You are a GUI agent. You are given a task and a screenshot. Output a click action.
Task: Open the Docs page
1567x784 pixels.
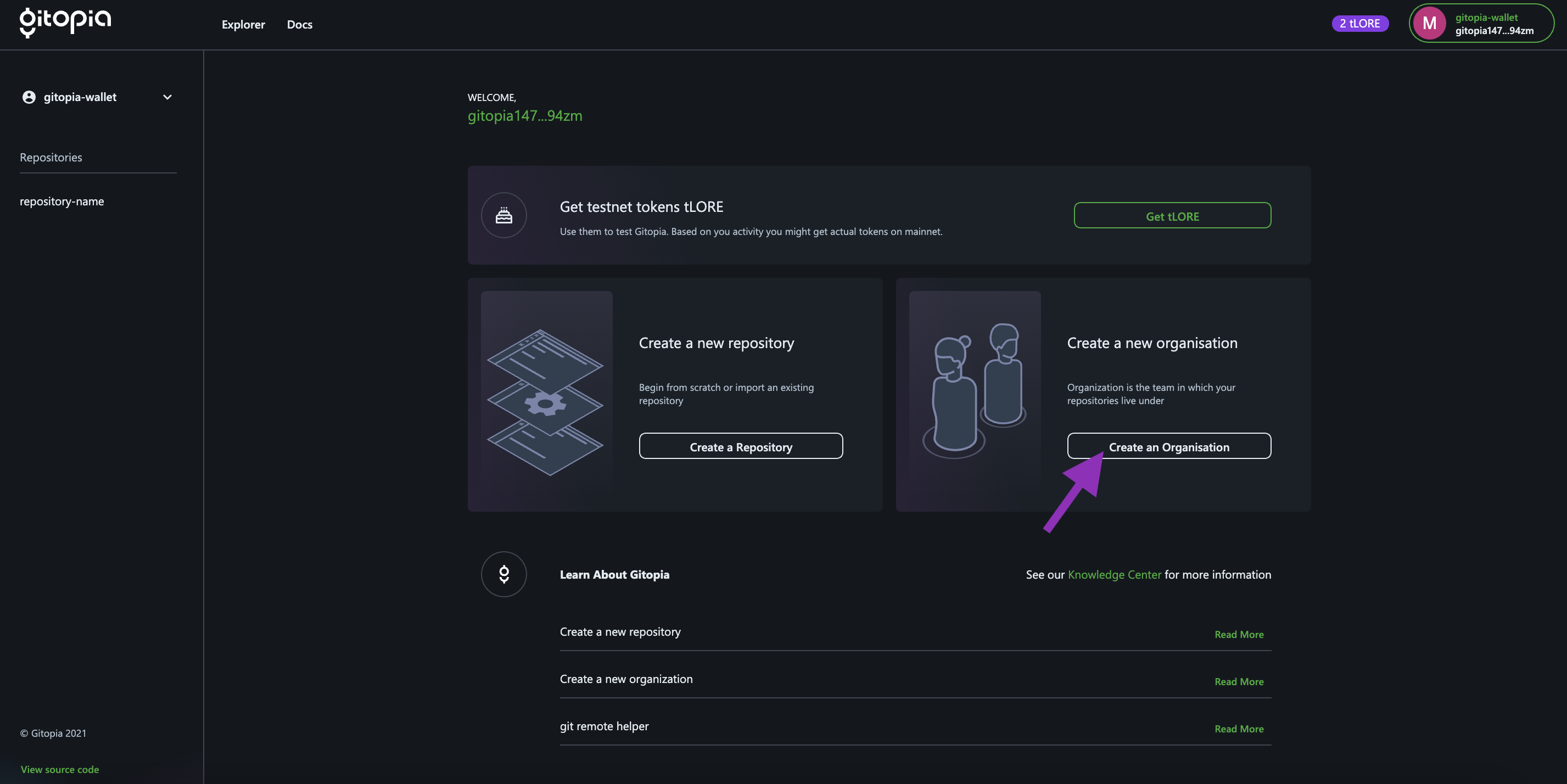(299, 24)
